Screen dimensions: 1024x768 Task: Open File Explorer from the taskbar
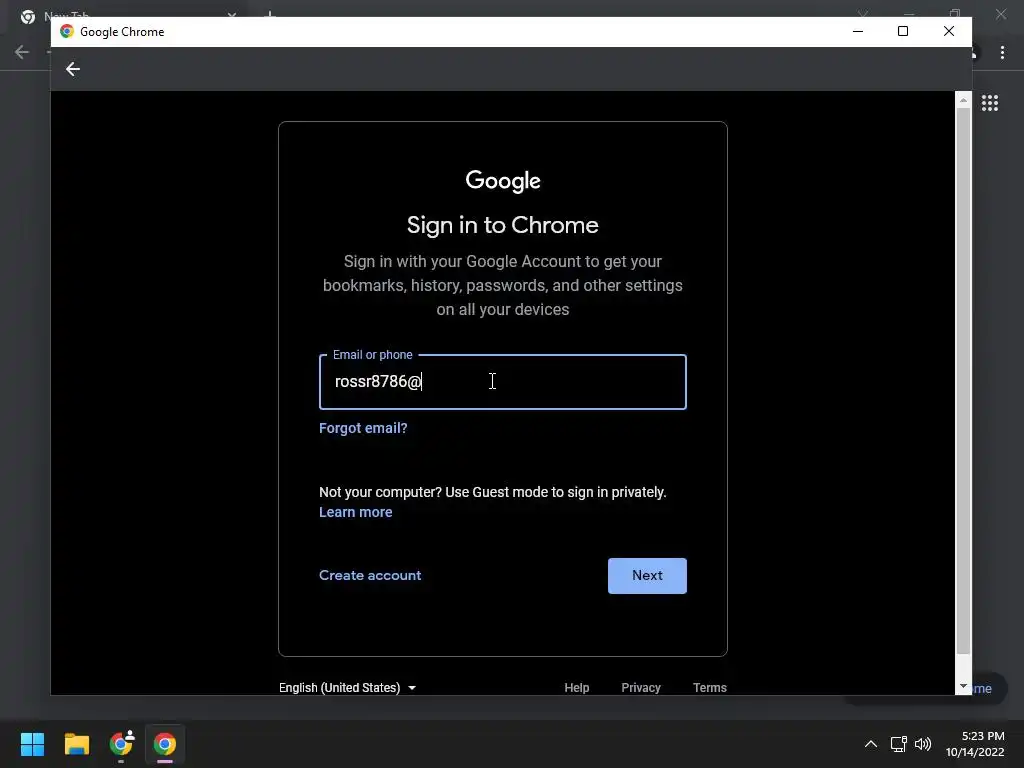click(x=76, y=744)
